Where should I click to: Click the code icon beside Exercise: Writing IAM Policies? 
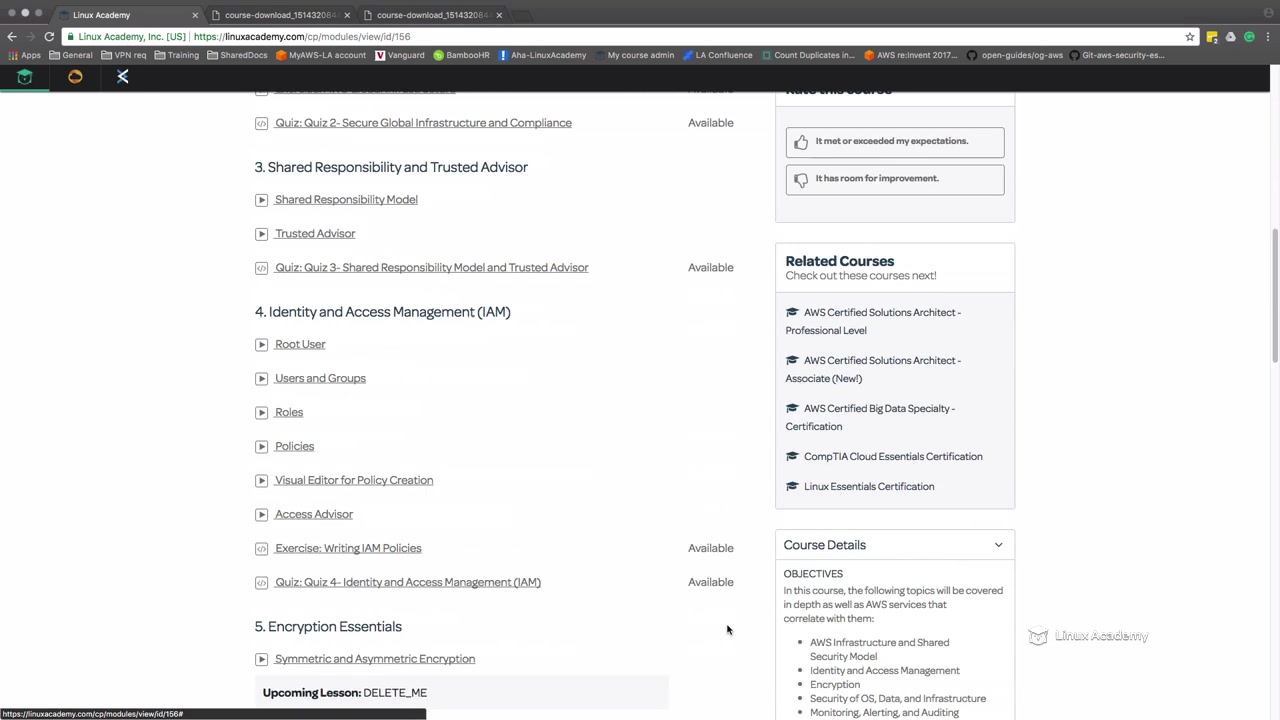(x=261, y=548)
